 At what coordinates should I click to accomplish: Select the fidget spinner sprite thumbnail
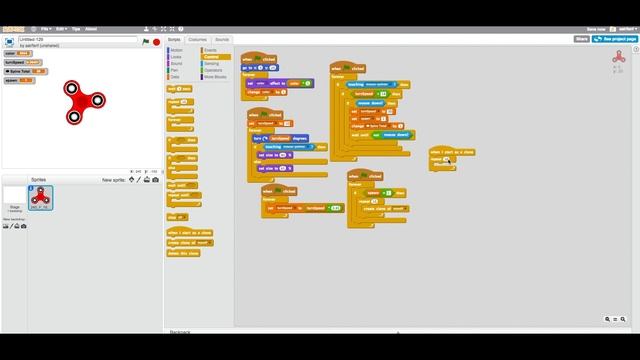click(40, 198)
